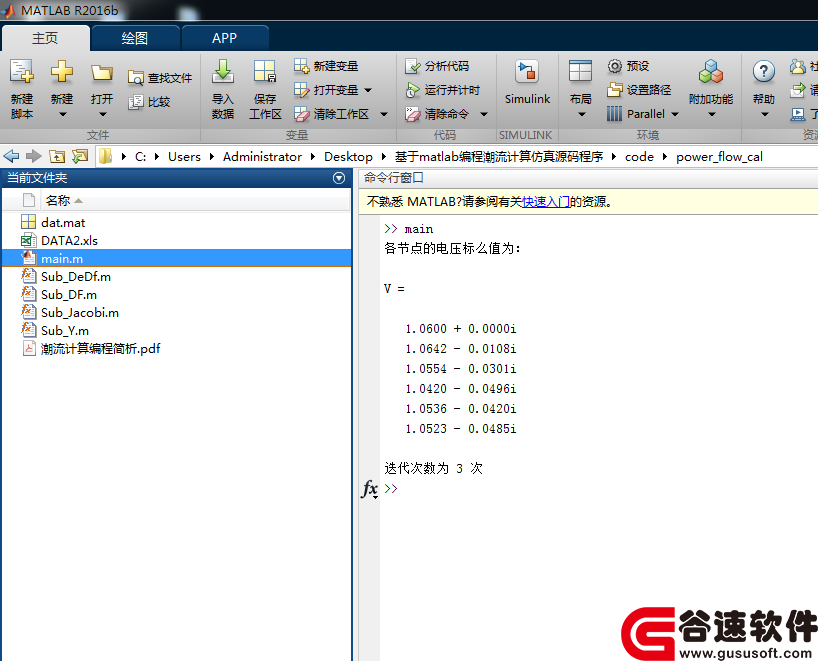Screen dimensions: 818x661
Task: Click the Analyze Code (分析代码) icon
Action: (413, 66)
